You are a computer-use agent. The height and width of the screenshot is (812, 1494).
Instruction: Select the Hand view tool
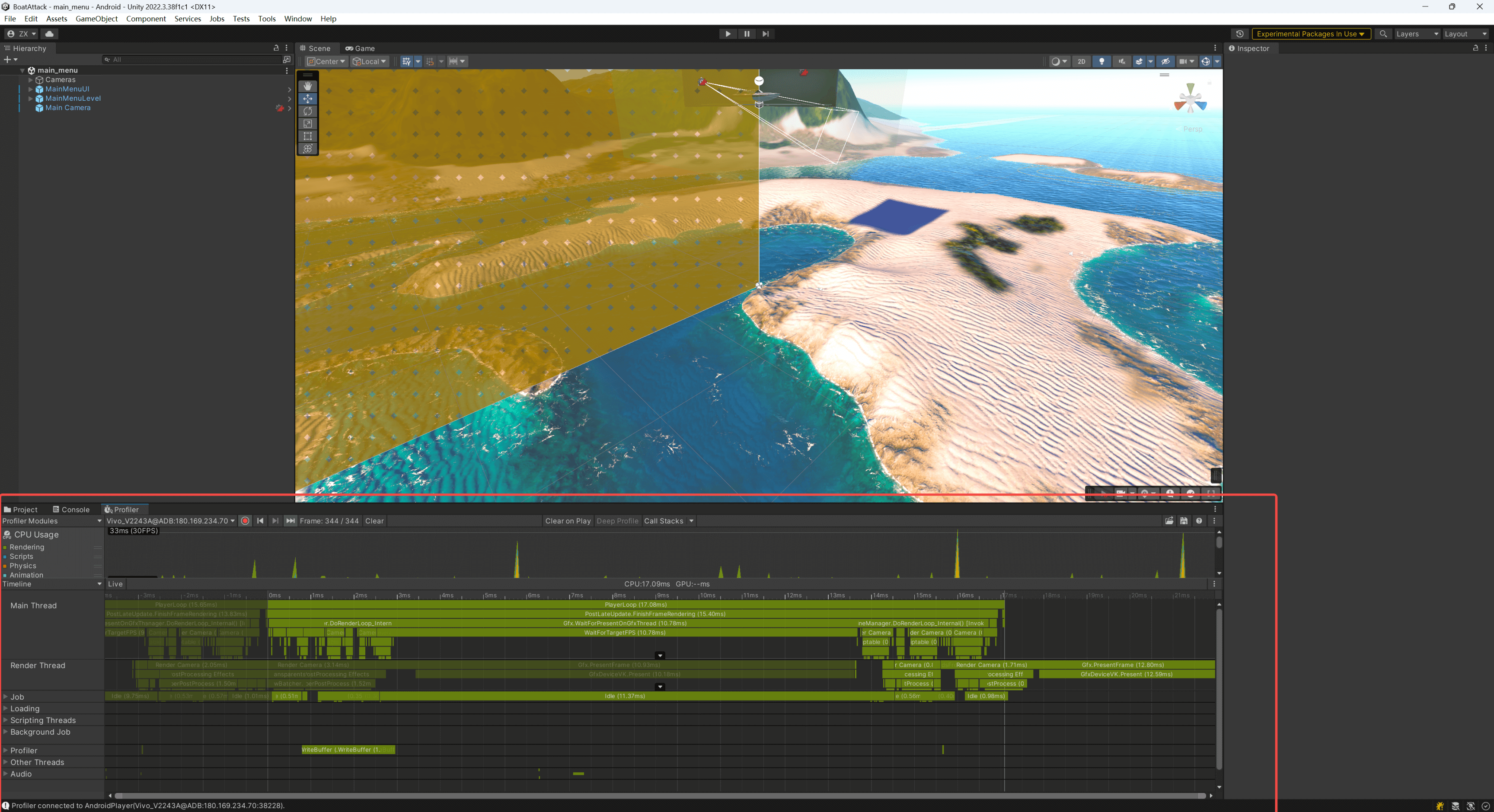(307, 86)
